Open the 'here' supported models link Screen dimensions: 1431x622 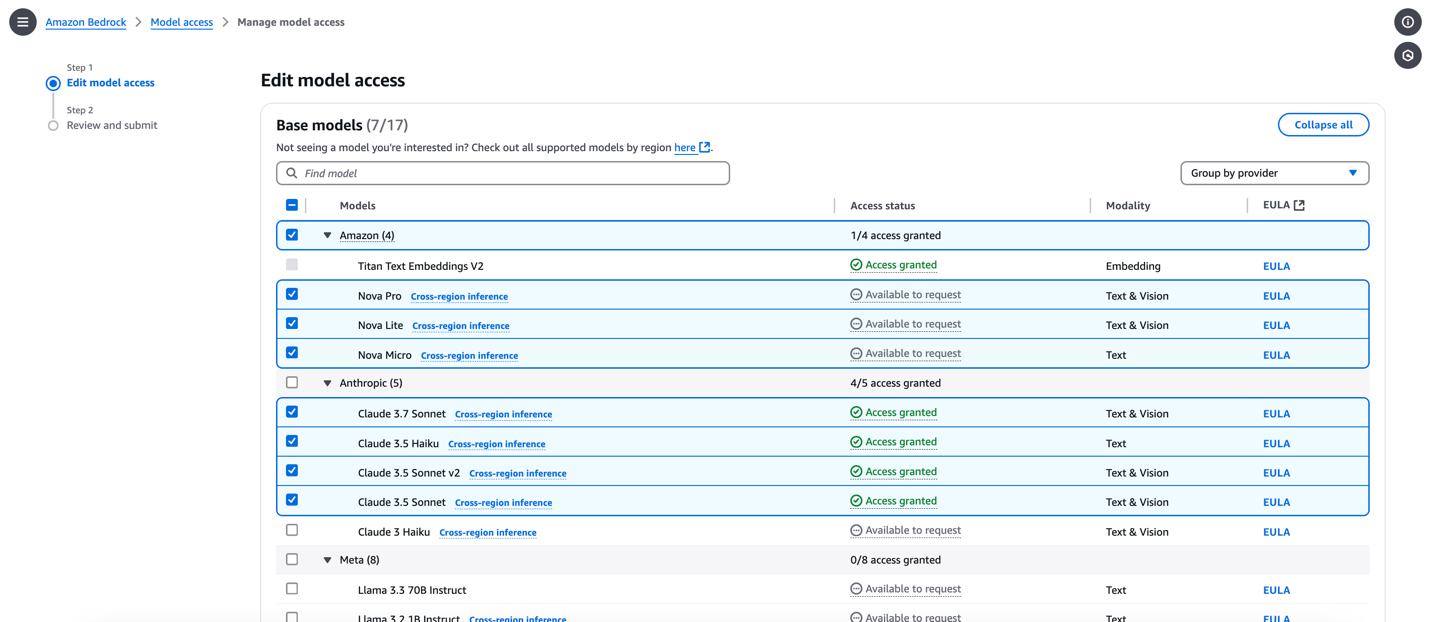(x=685, y=147)
